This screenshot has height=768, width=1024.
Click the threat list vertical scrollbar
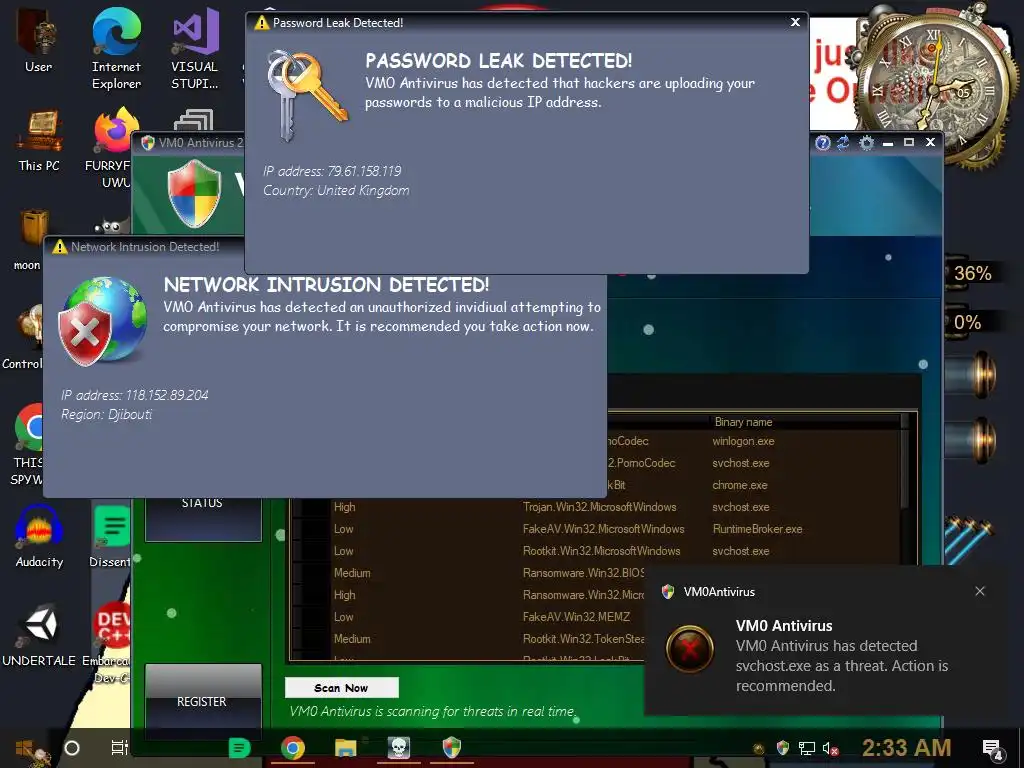pyautogui.click(x=905, y=487)
